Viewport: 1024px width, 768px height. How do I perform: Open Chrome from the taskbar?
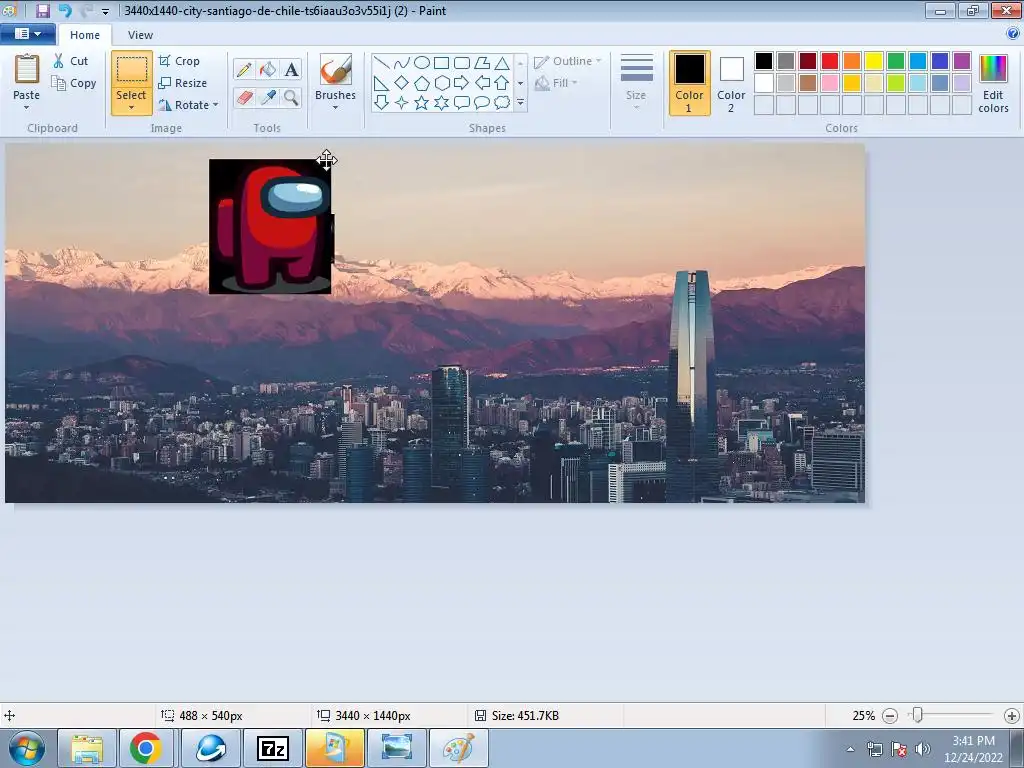pos(146,748)
